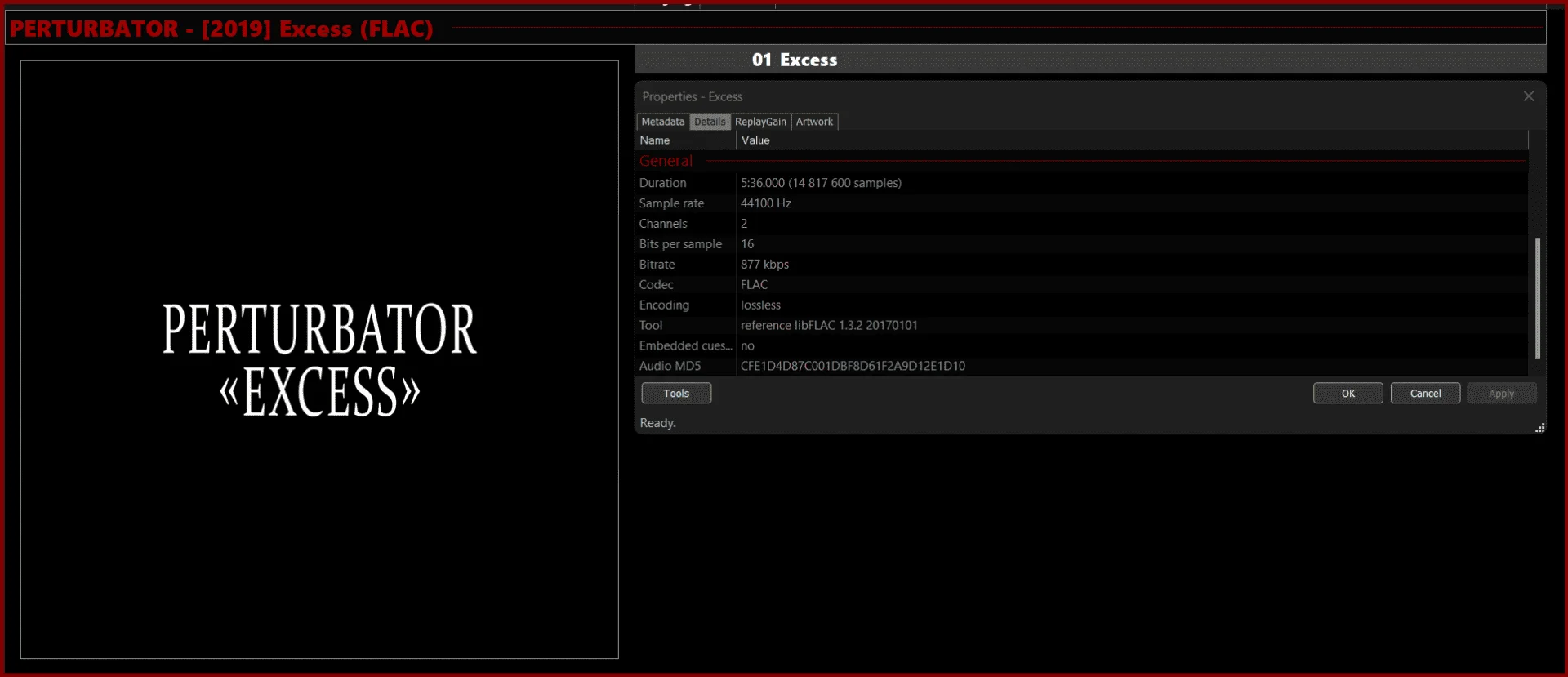Select the Embedded cuesheet value no
The height and width of the screenshot is (677, 1568).
pyautogui.click(x=747, y=345)
